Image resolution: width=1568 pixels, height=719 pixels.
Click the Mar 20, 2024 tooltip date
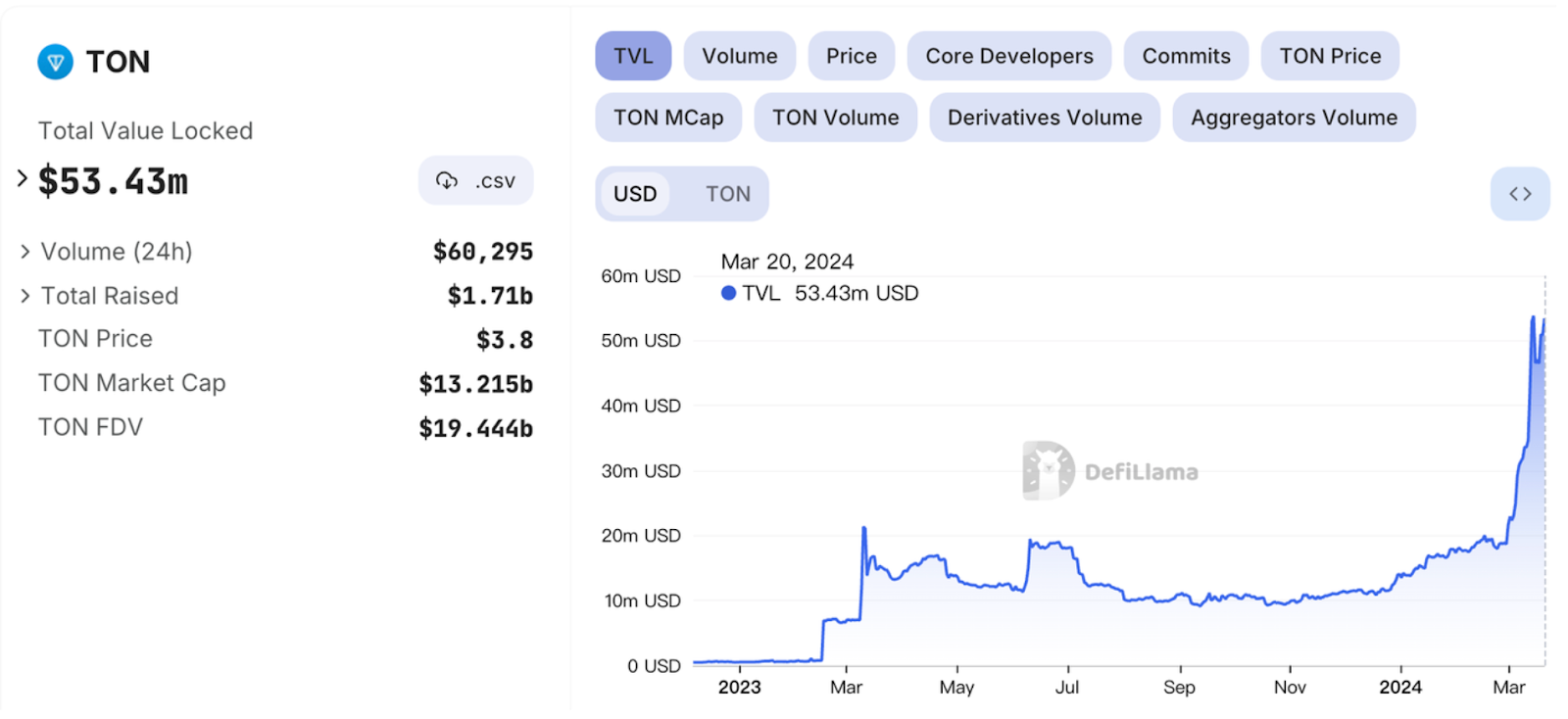click(787, 262)
